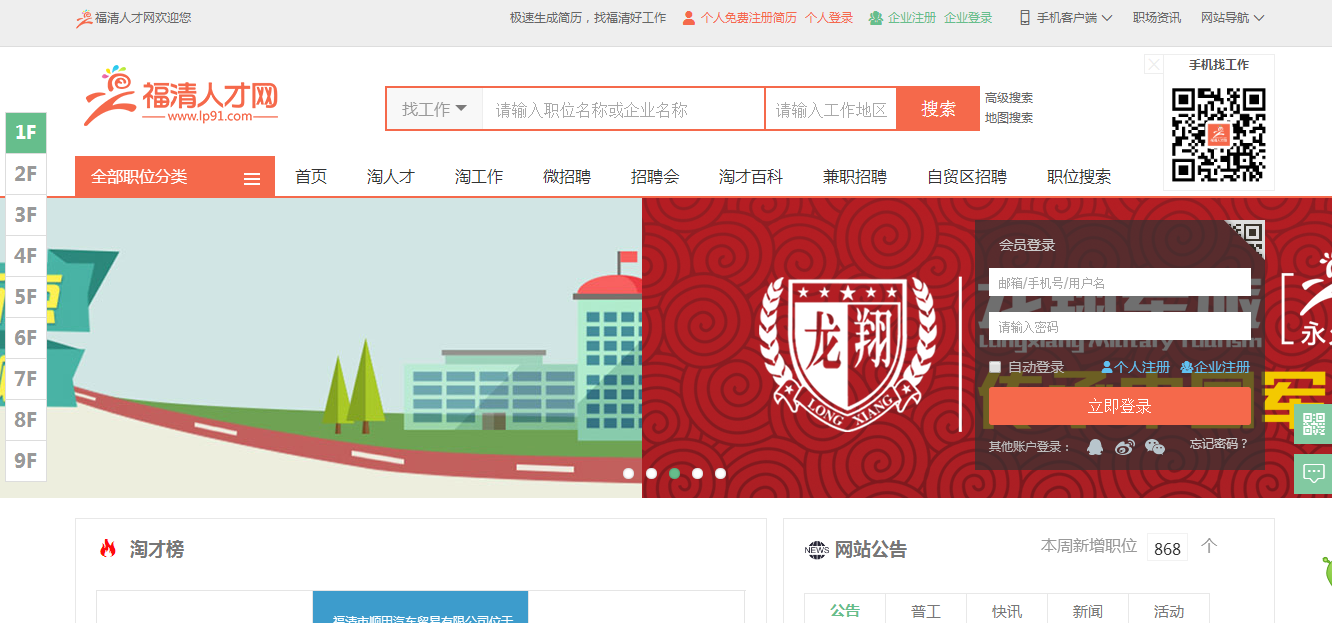The height and width of the screenshot is (623, 1332).
Task: Click 个人注册 in the login box
Action: pos(1136,367)
